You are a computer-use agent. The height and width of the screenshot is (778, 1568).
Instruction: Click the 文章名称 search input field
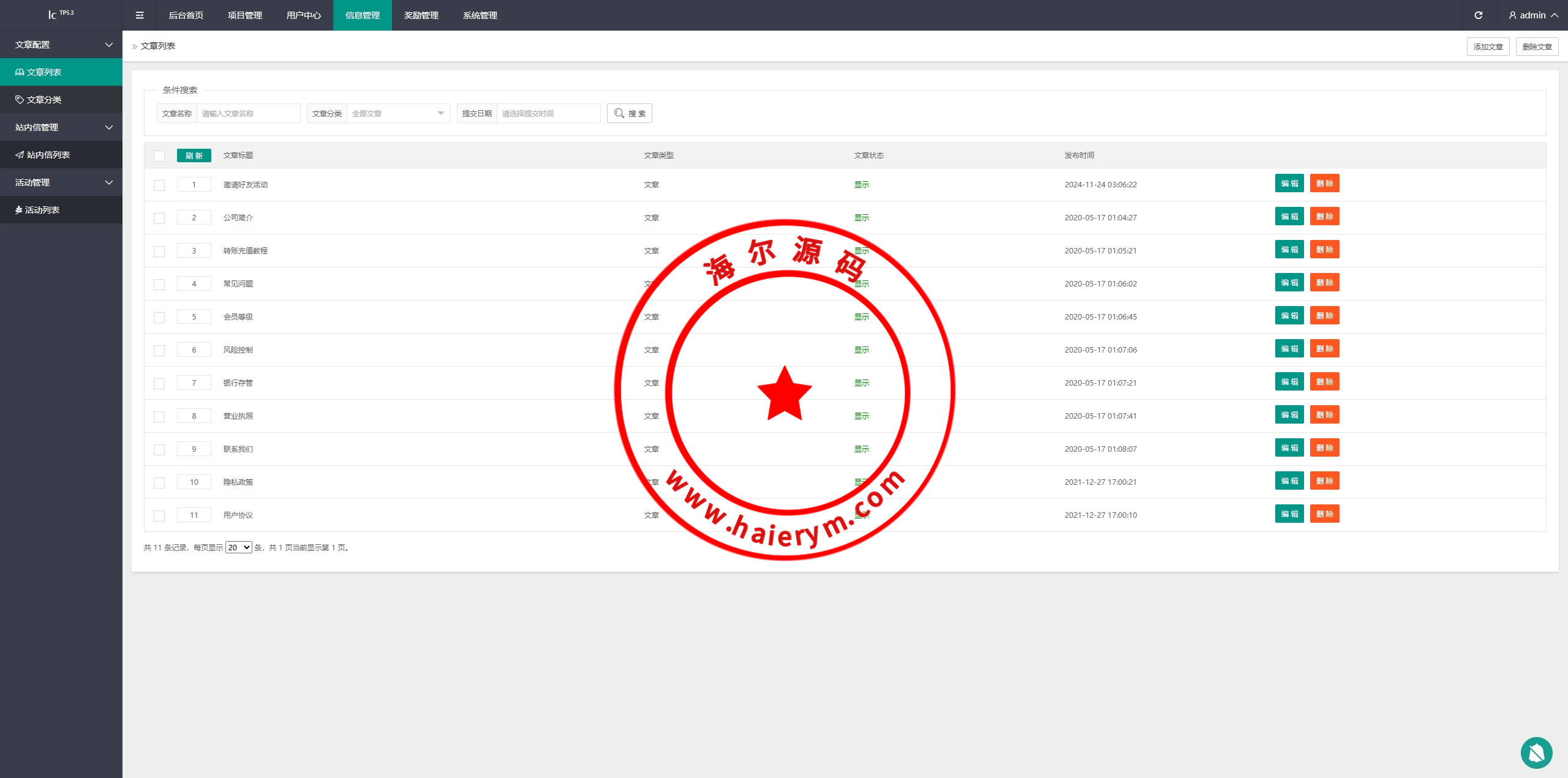point(248,113)
